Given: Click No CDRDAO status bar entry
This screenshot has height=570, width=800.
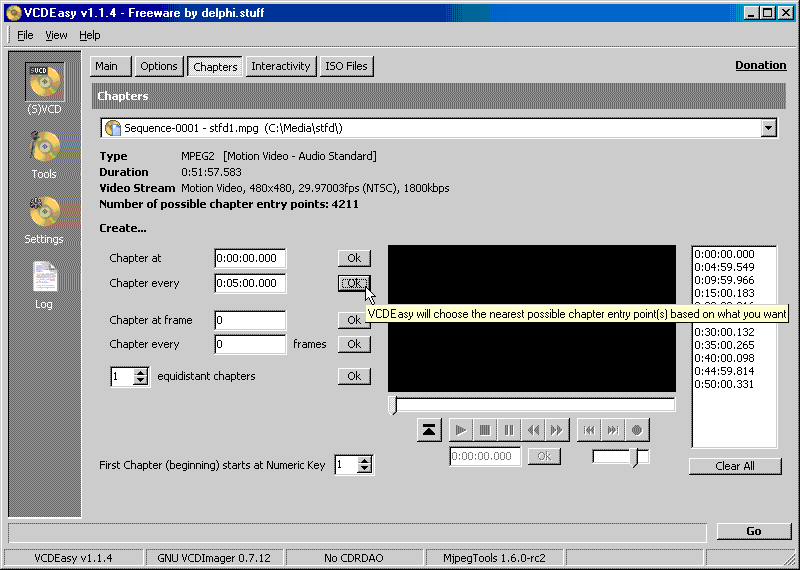Looking at the screenshot, I should coord(354,558).
